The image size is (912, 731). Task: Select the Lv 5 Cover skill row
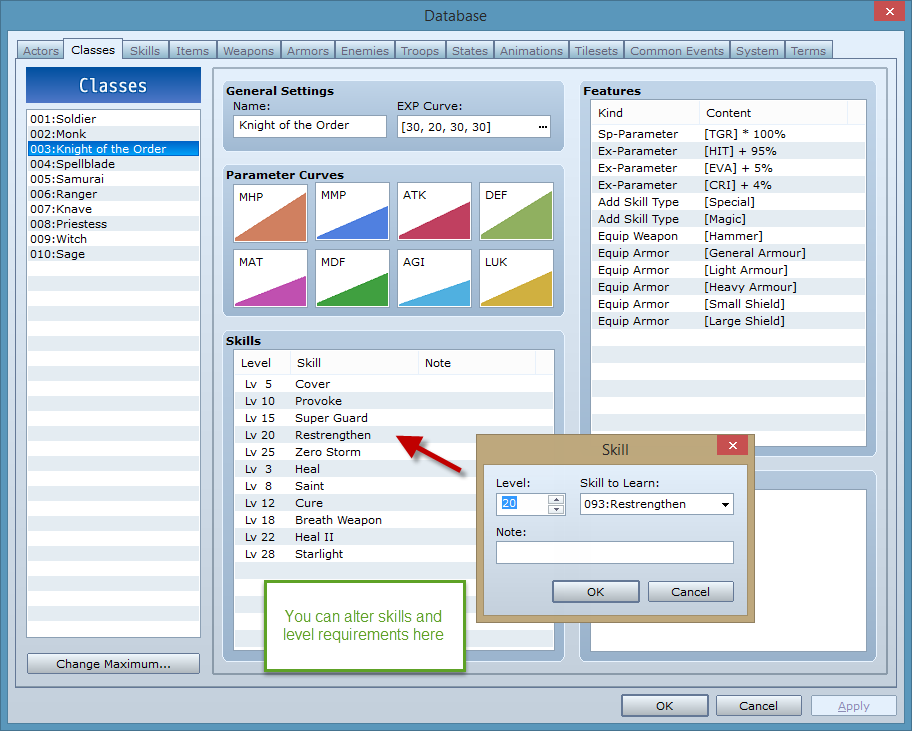click(394, 384)
